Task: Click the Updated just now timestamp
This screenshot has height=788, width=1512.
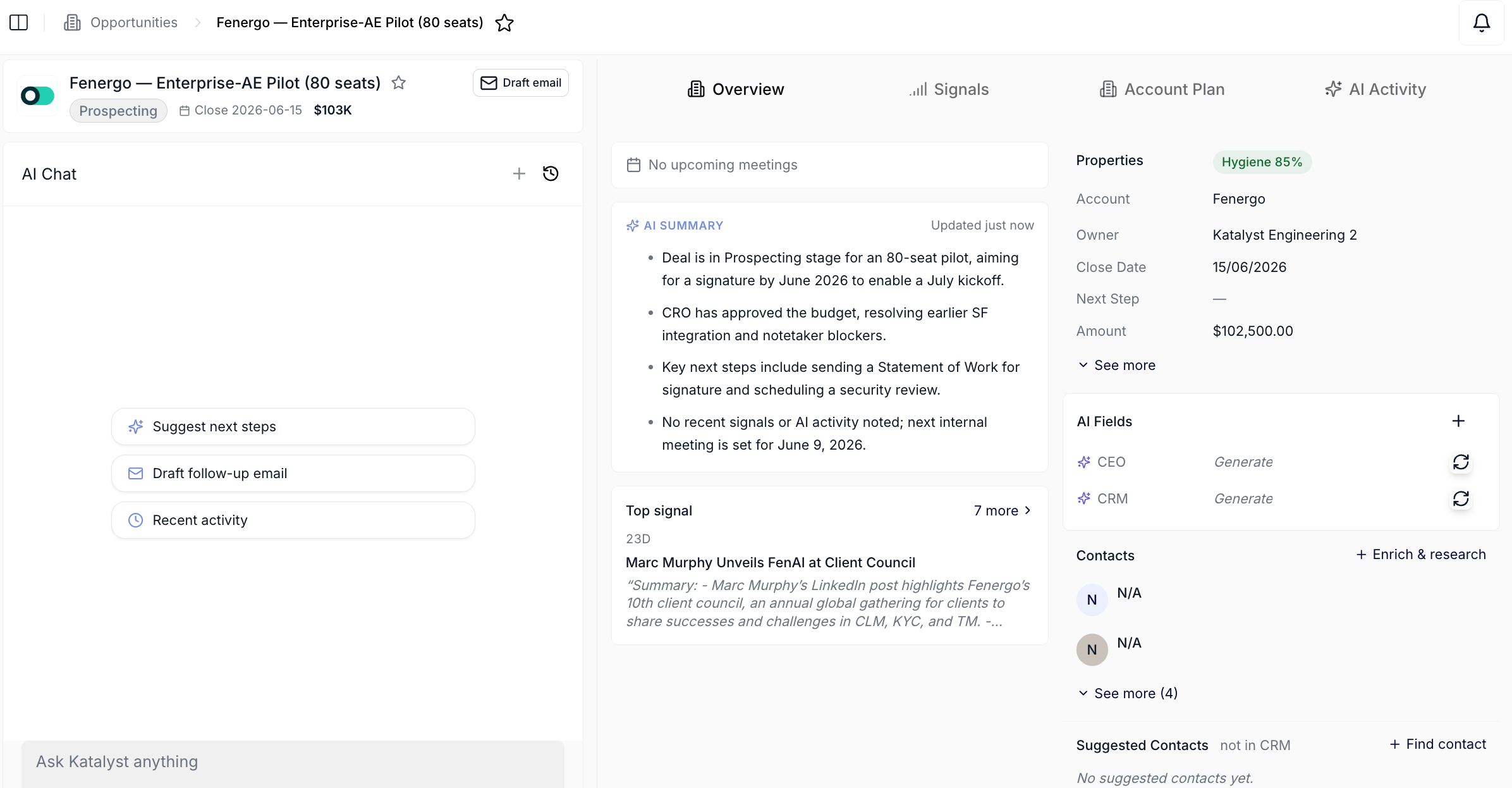Action: (982, 226)
